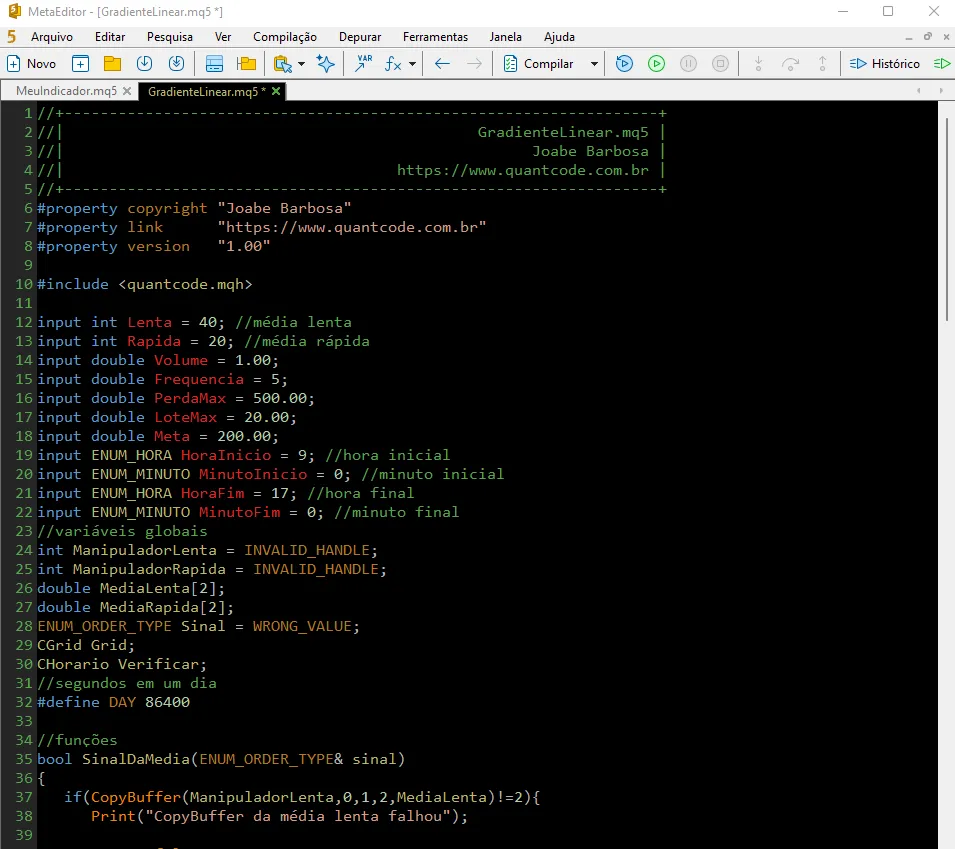The height and width of the screenshot is (849, 955).
Task: Open the Compilação menu
Action: click(x=284, y=37)
